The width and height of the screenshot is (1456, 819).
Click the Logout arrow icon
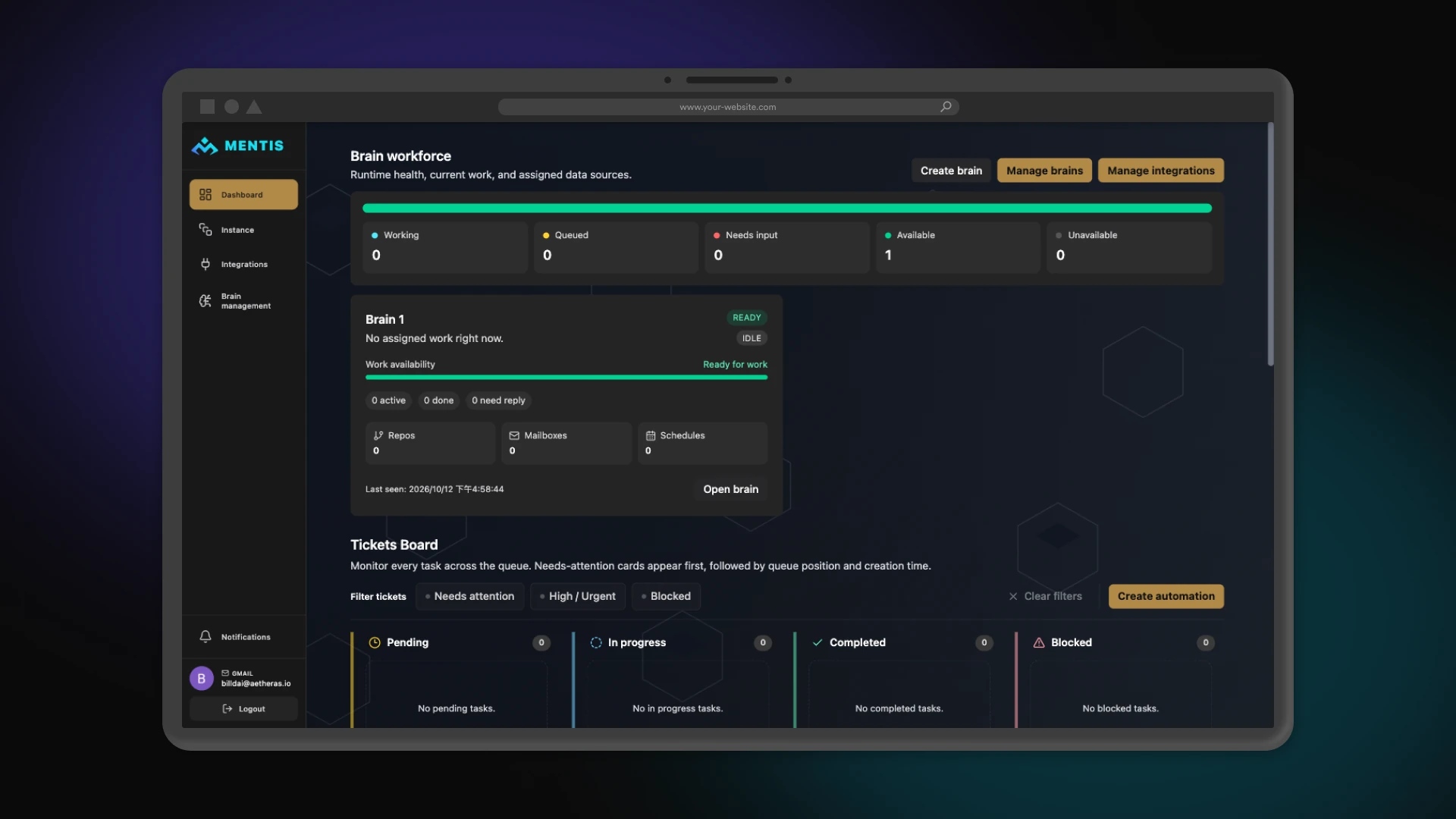(227, 709)
